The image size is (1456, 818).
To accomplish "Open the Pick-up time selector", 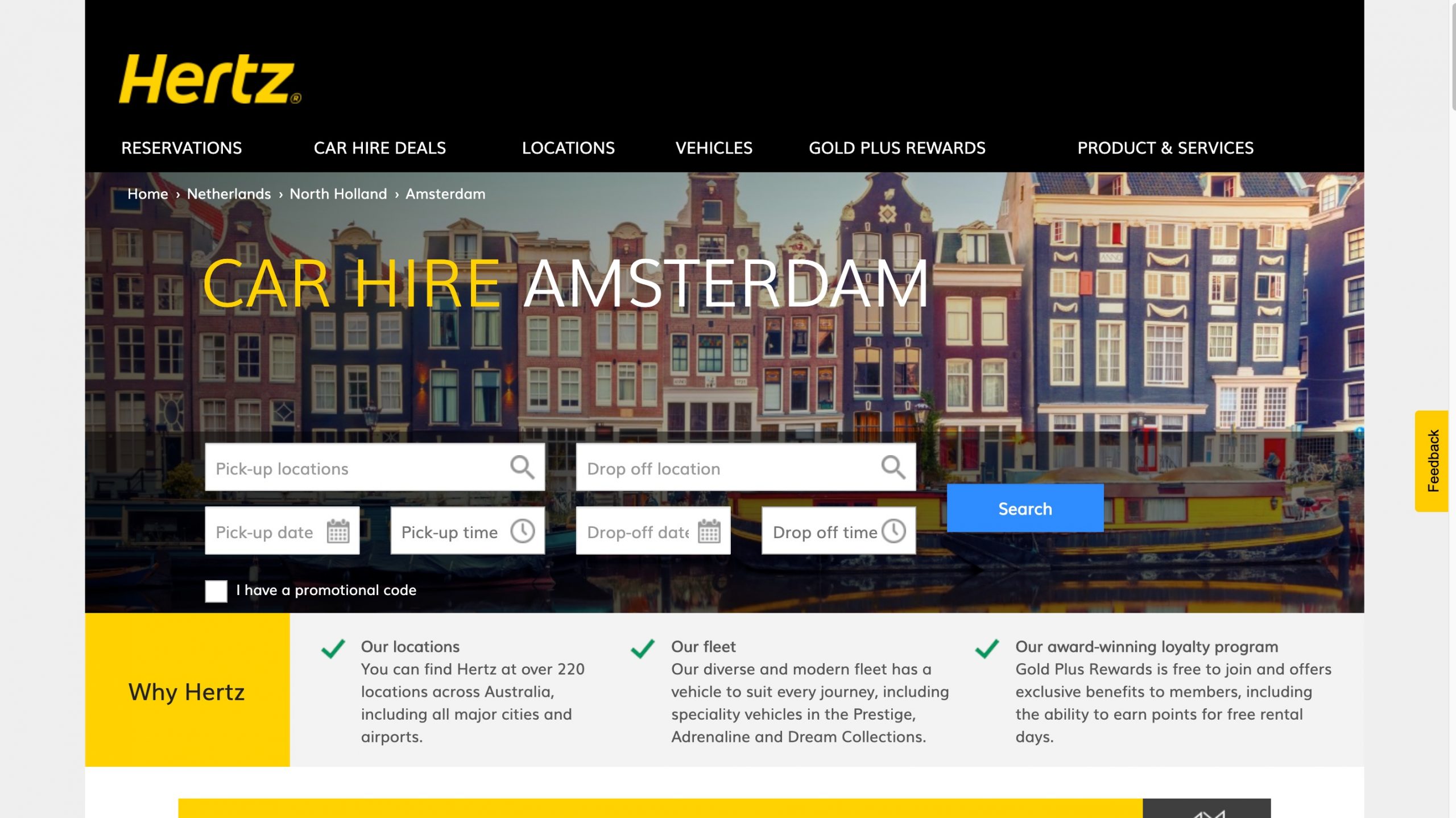I will [468, 531].
